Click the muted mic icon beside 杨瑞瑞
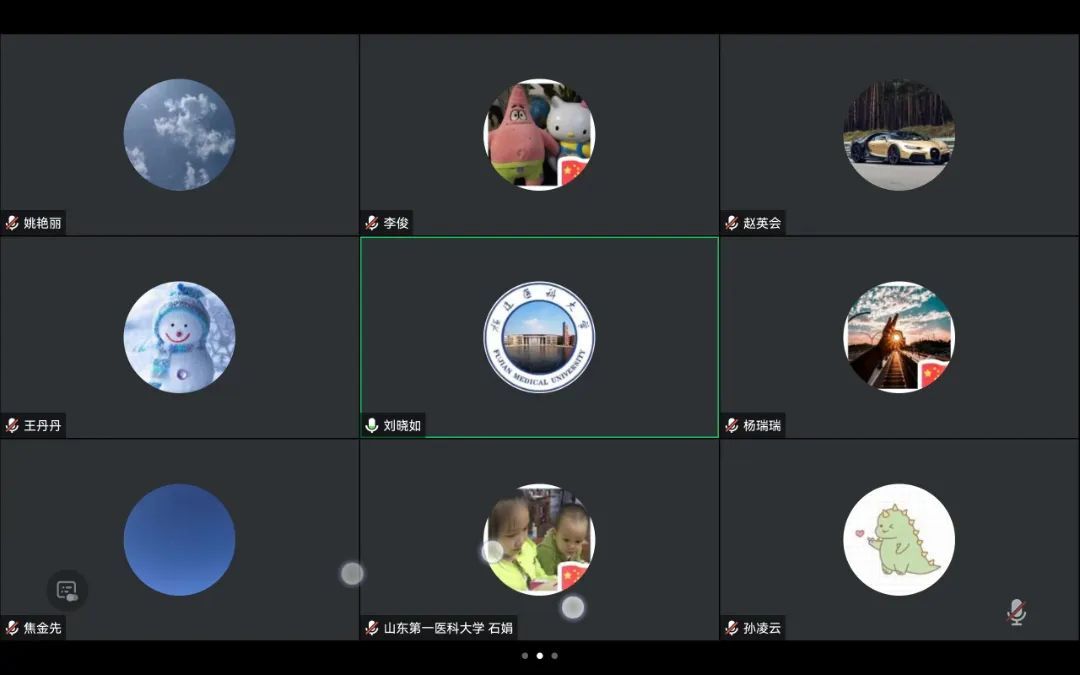This screenshot has width=1080, height=675. tap(732, 425)
